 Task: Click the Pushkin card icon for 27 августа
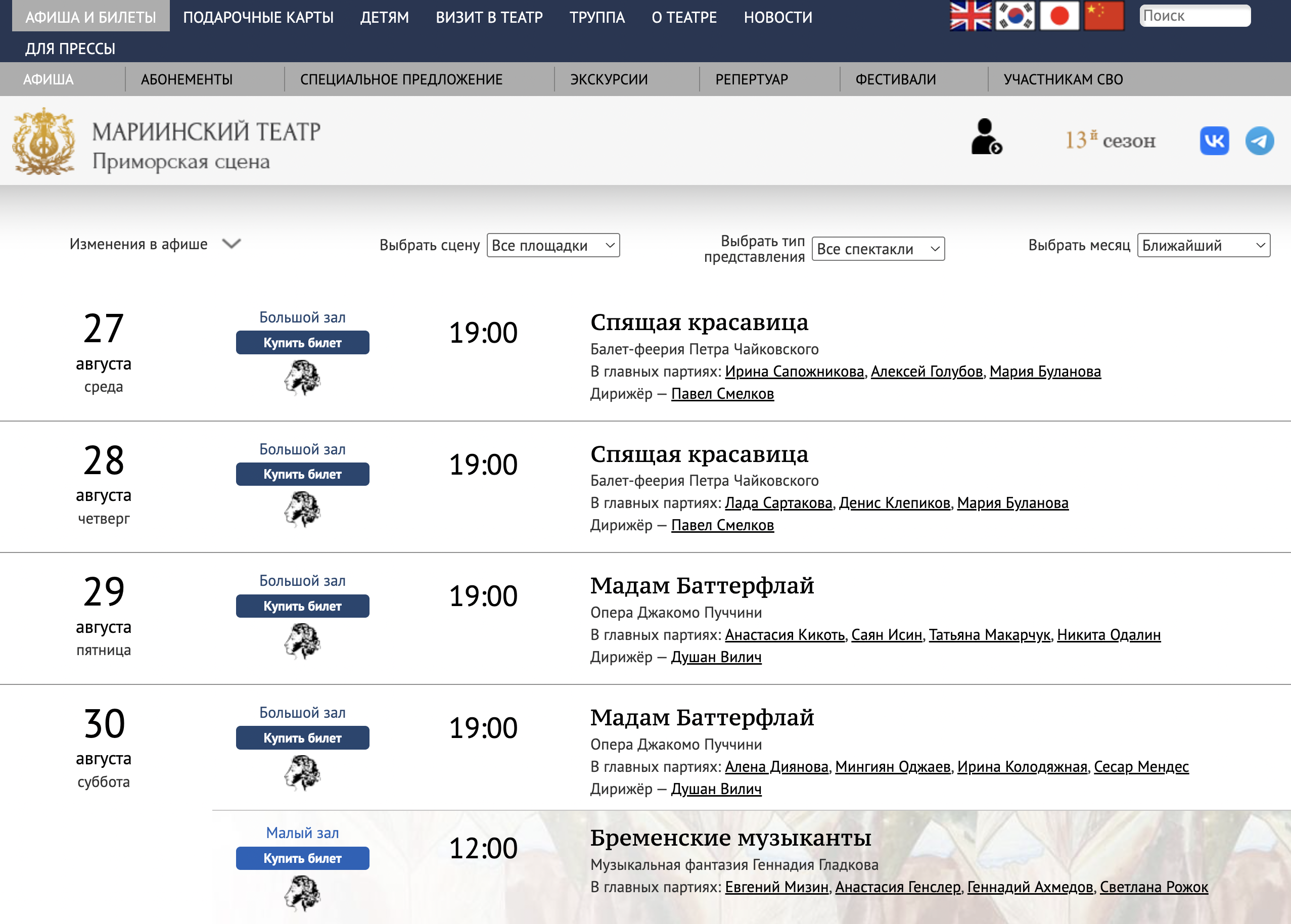point(302,378)
